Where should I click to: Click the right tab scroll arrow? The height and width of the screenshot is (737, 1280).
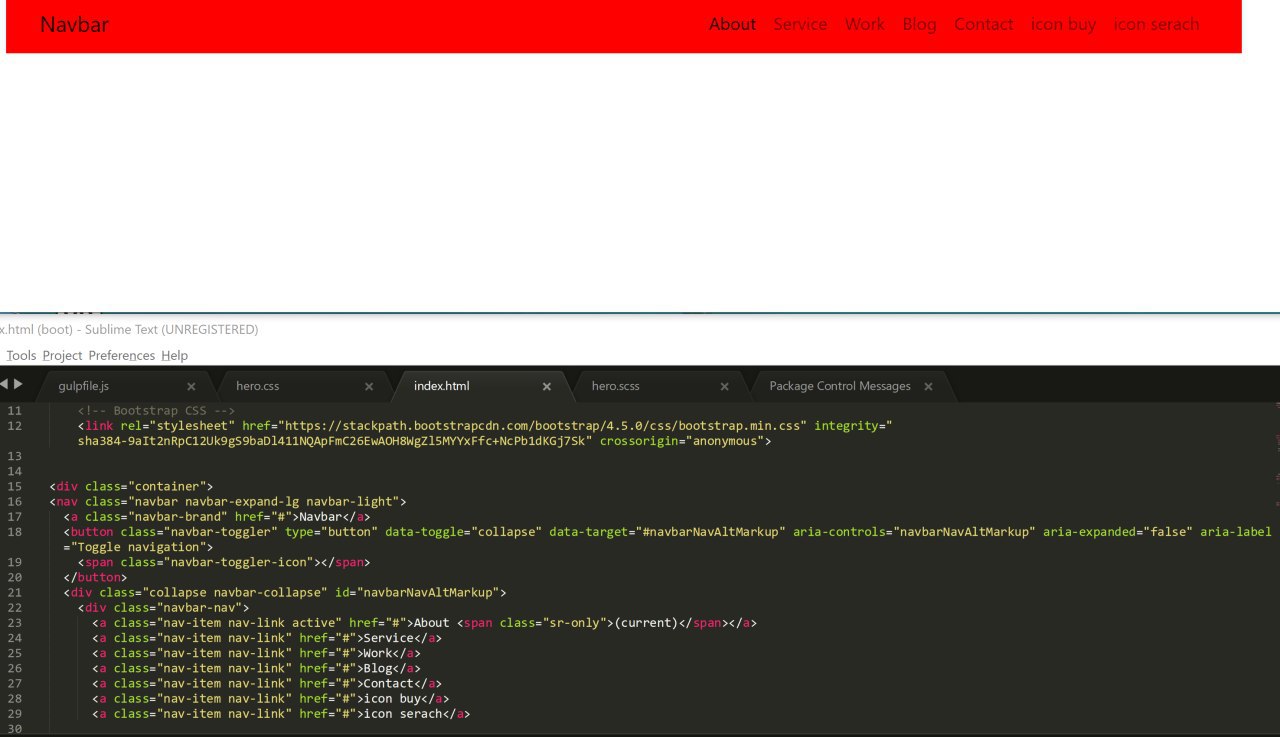(18, 384)
